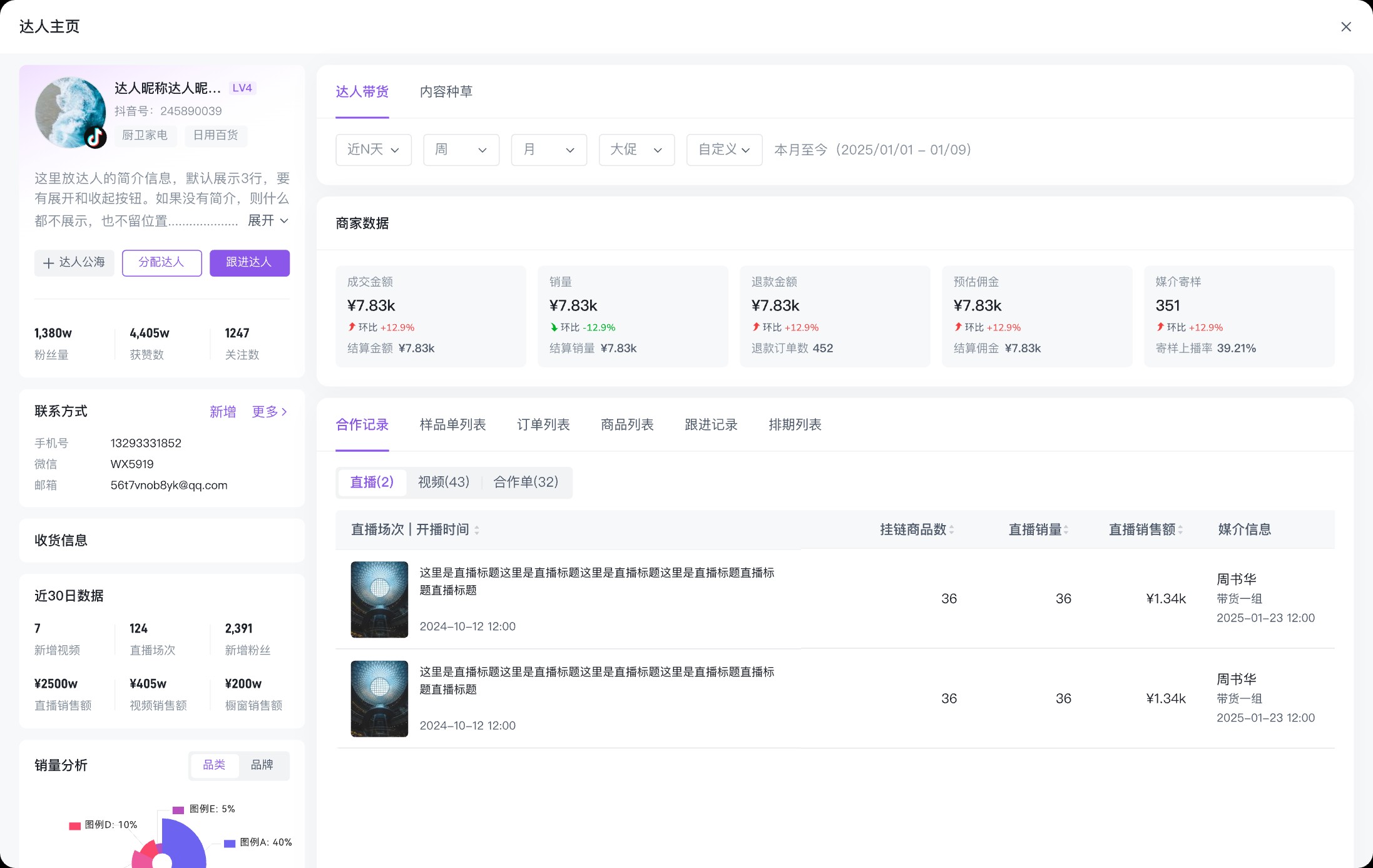This screenshot has height=868, width=1373.
Task: Select 视频(43) record filter
Action: tap(443, 482)
